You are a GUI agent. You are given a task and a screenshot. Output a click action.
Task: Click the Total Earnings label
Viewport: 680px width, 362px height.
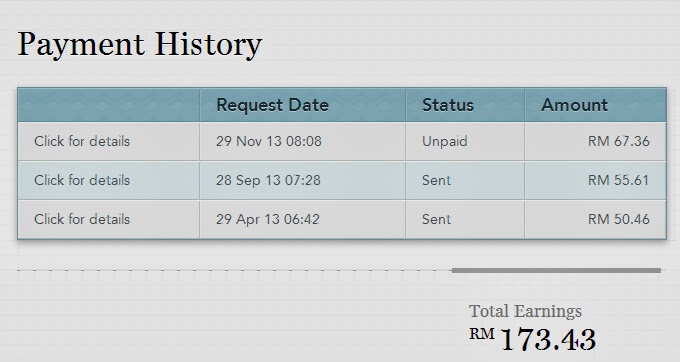525,311
